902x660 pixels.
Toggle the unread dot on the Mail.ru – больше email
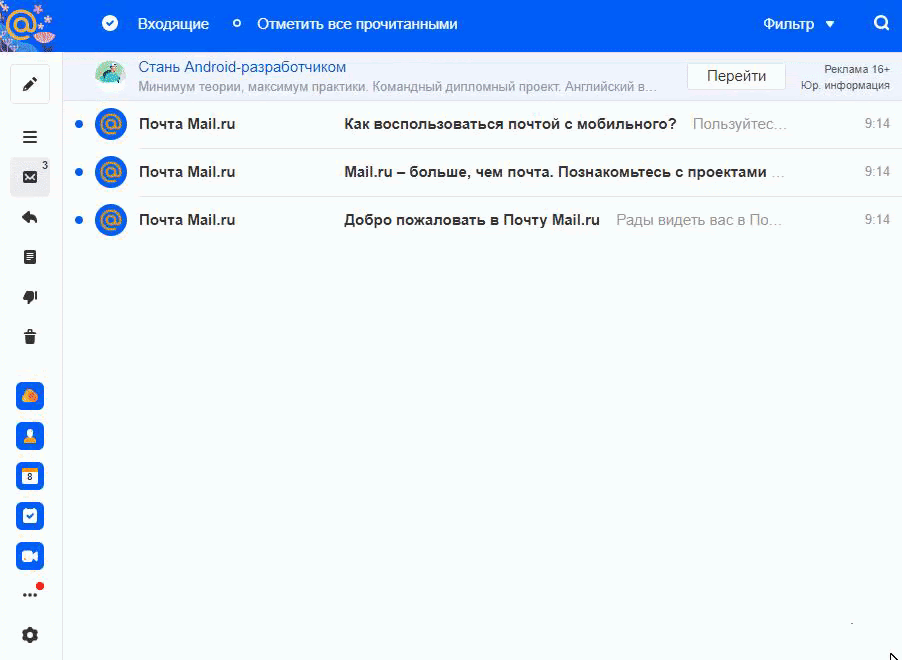79,172
